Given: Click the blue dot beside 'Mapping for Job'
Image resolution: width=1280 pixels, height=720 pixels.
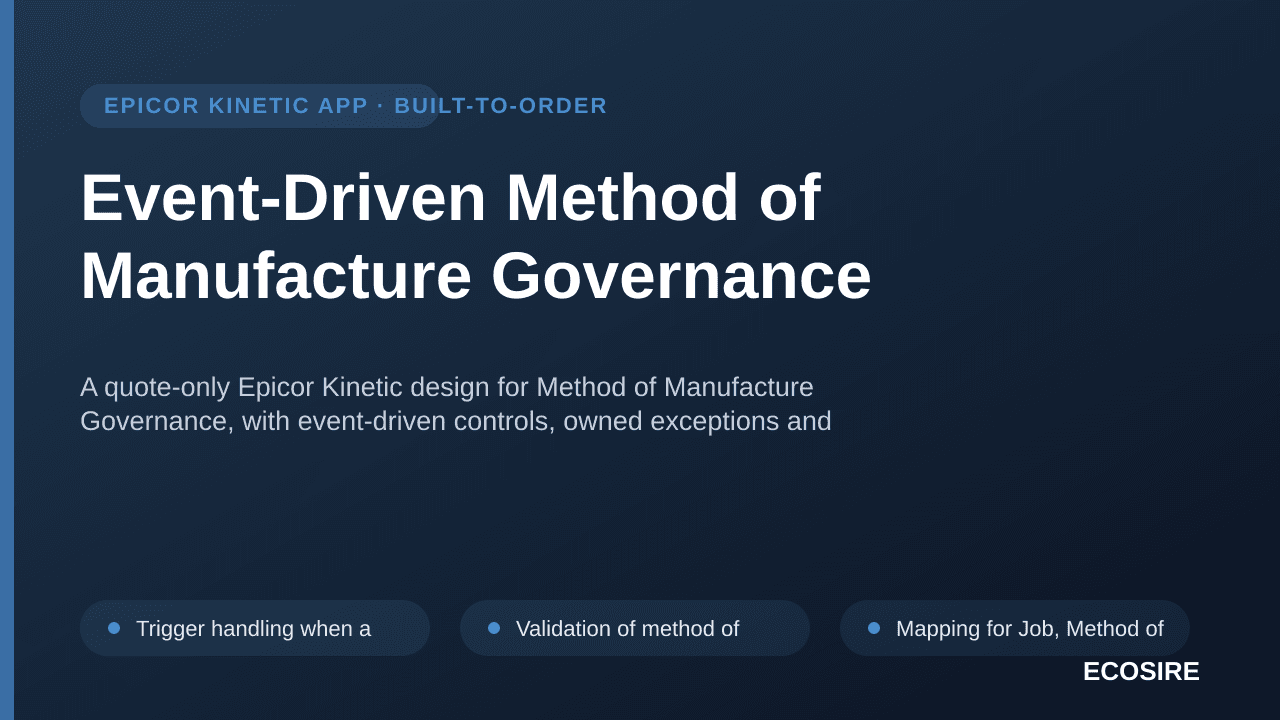Looking at the screenshot, I should point(874,628).
